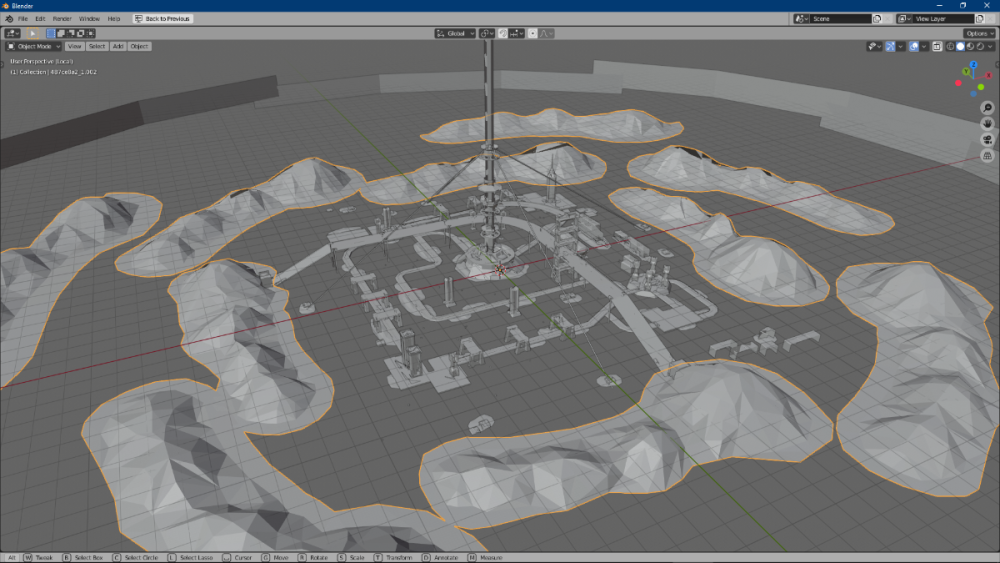Screen dimensions: 1000x563
Task: Expand the Options dropdown
Action: [x=979, y=33]
